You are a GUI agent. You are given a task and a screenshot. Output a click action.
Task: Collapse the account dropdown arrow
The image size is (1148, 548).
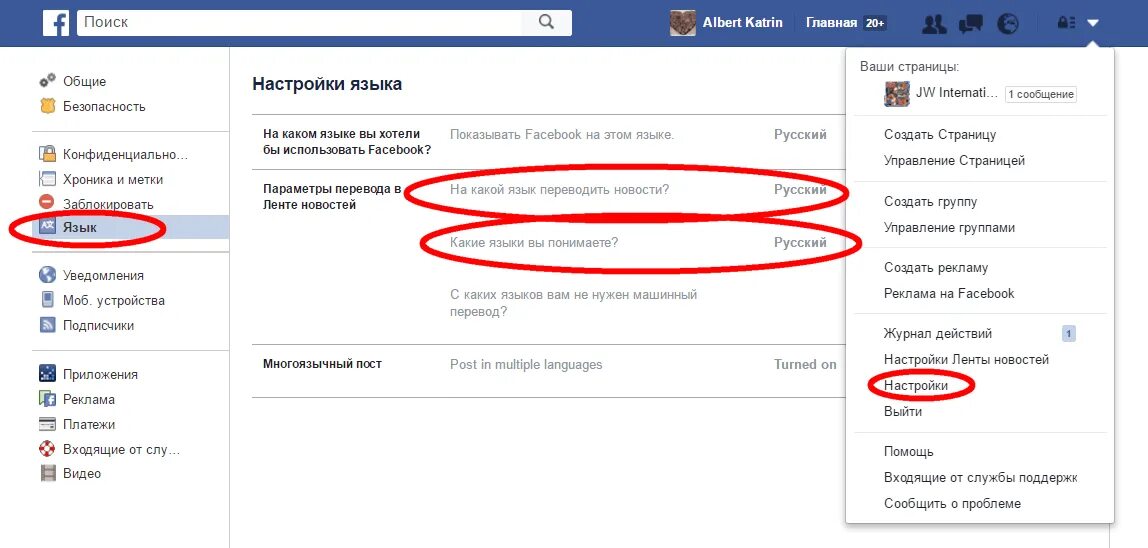(1092, 23)
